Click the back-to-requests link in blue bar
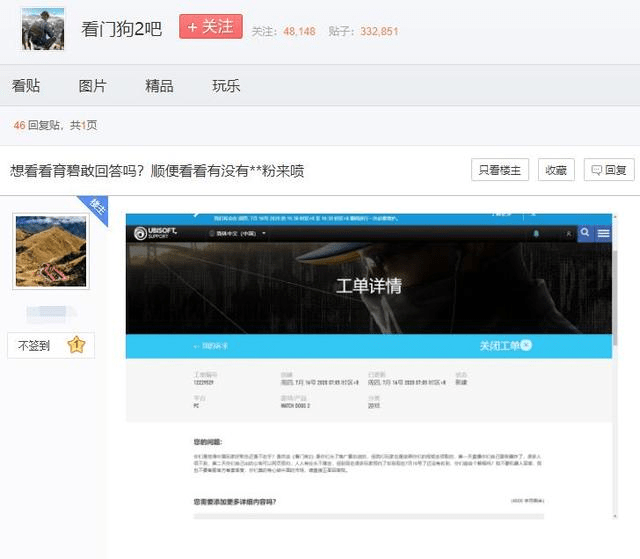Screen dimensions: 640x559 (x=211, y=346)
